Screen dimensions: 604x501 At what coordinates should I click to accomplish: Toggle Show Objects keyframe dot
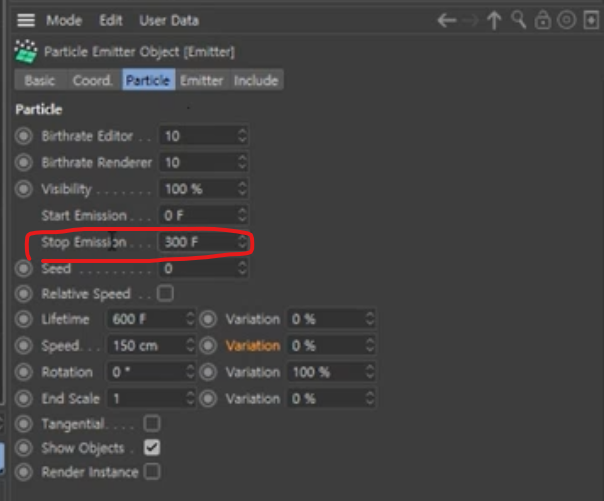point(24,448)
